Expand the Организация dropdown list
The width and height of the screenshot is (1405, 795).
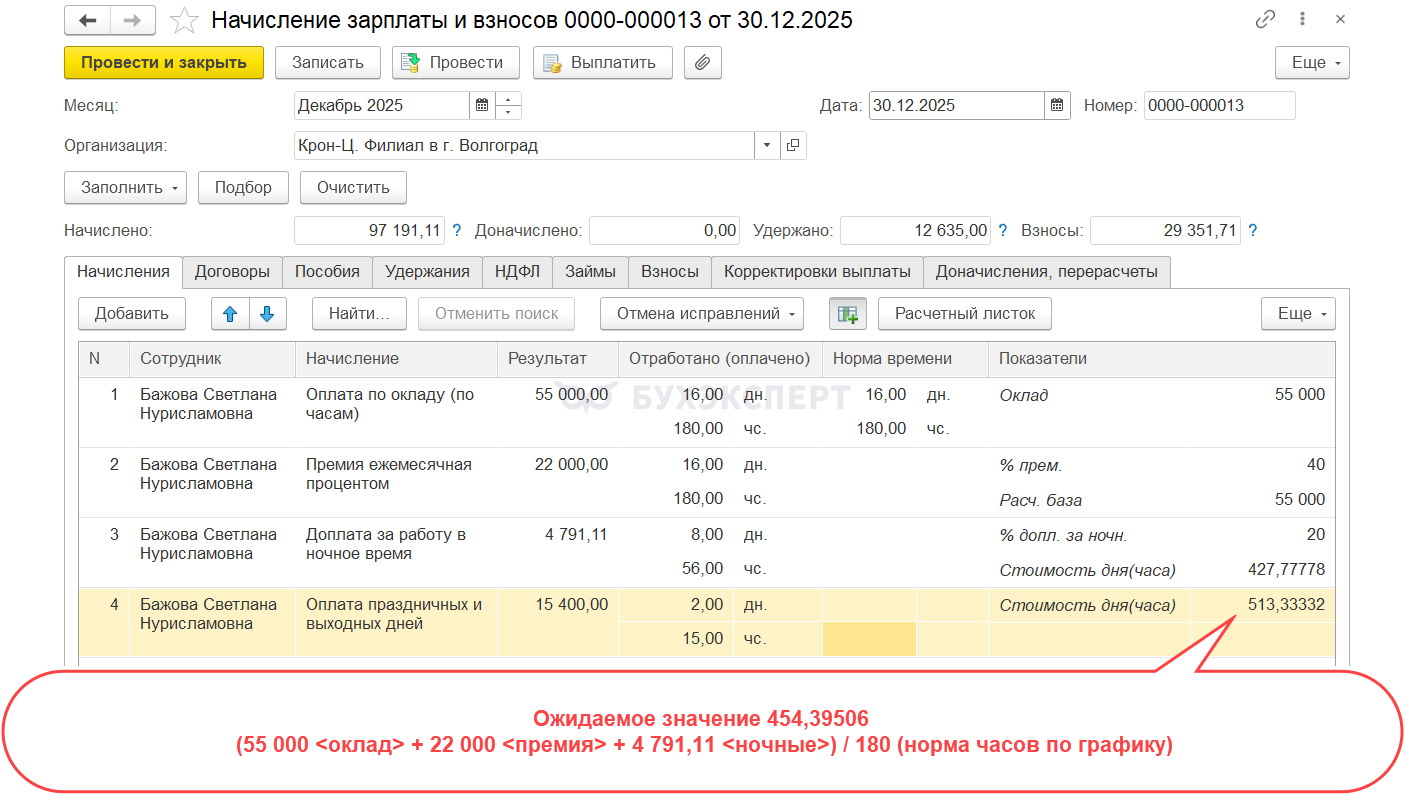click(x=767, y=146)
